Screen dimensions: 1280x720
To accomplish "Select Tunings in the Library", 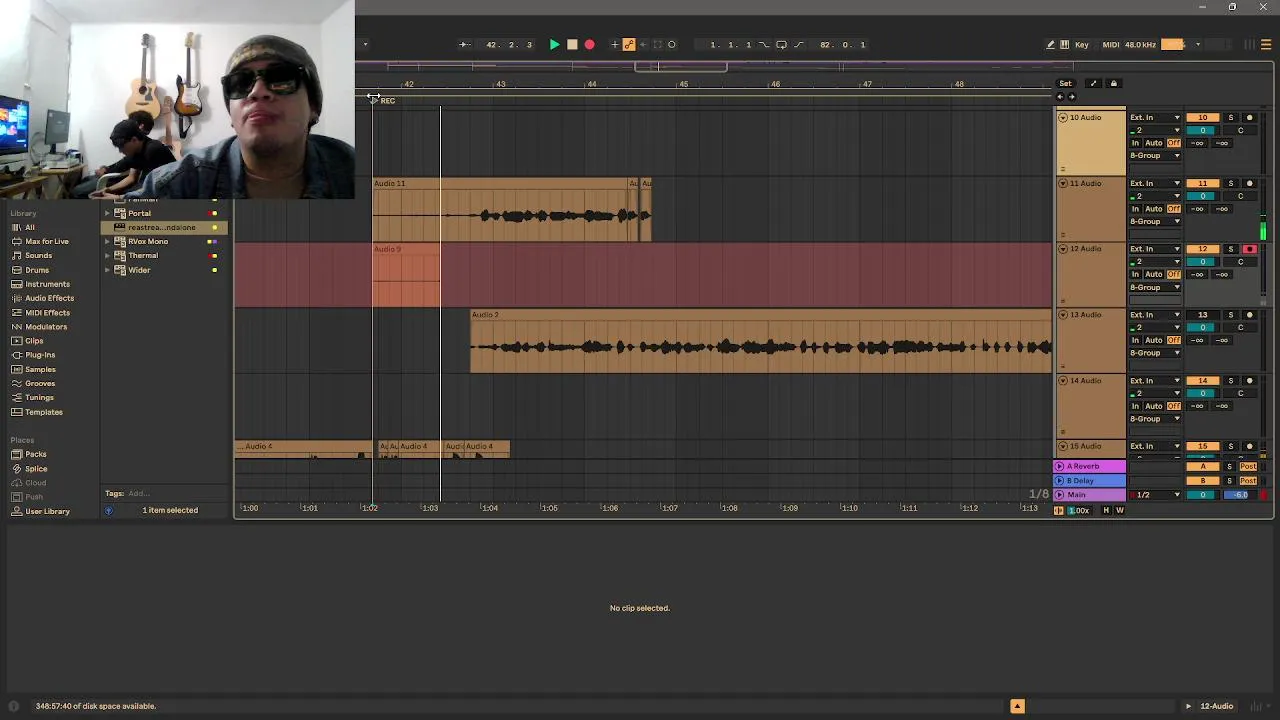I will point(39,398).
